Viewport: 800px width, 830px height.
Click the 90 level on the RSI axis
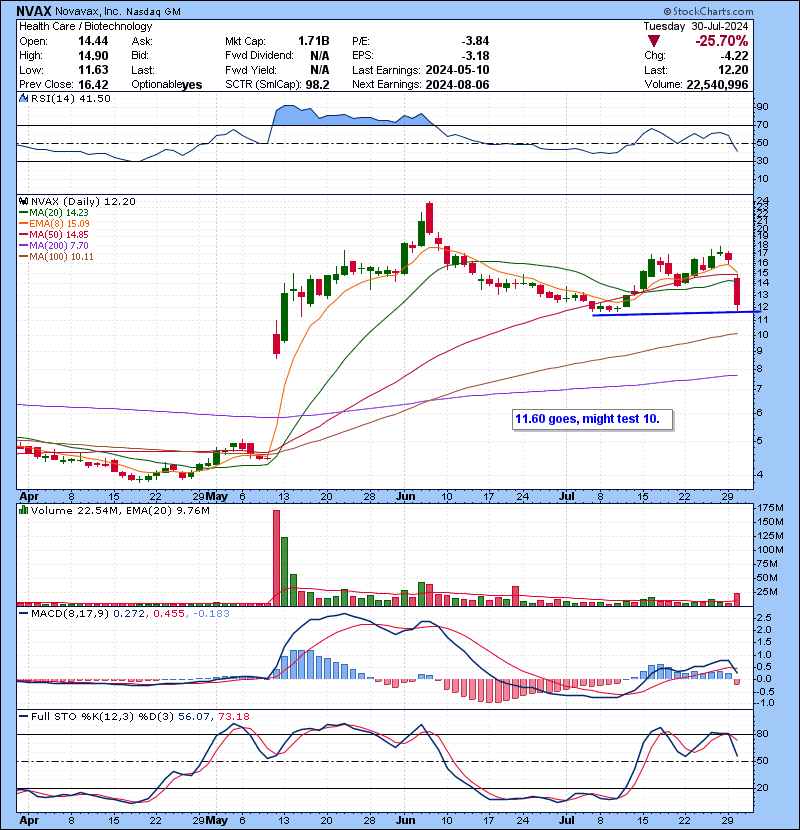click(x=762, y=107)
